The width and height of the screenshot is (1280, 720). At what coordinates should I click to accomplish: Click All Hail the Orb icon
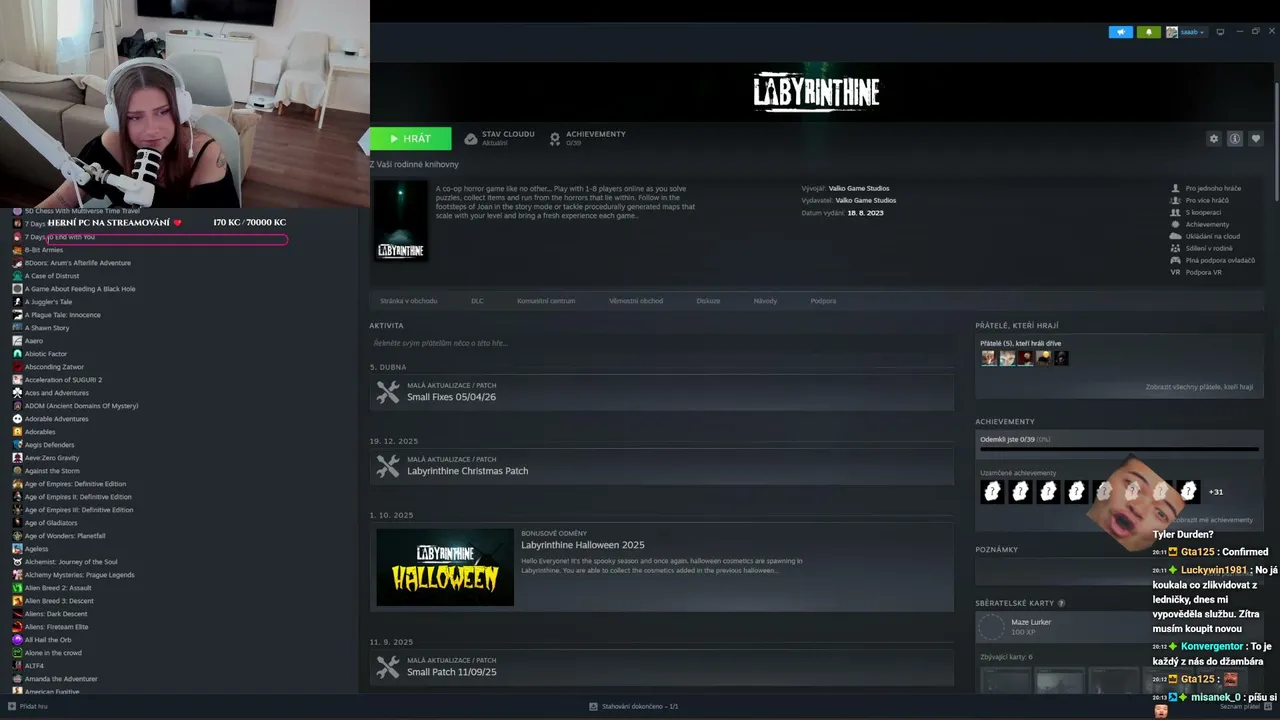(17, 640)
